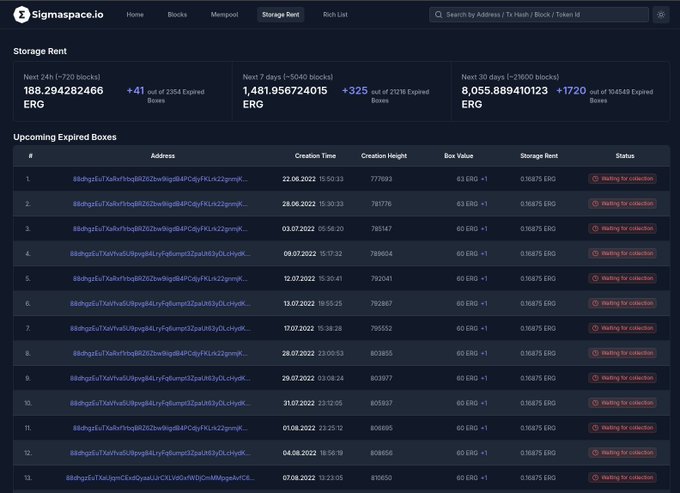680x493 pixels.
Task: Click creation date 22.06.2022
Action: coord(299,179)
